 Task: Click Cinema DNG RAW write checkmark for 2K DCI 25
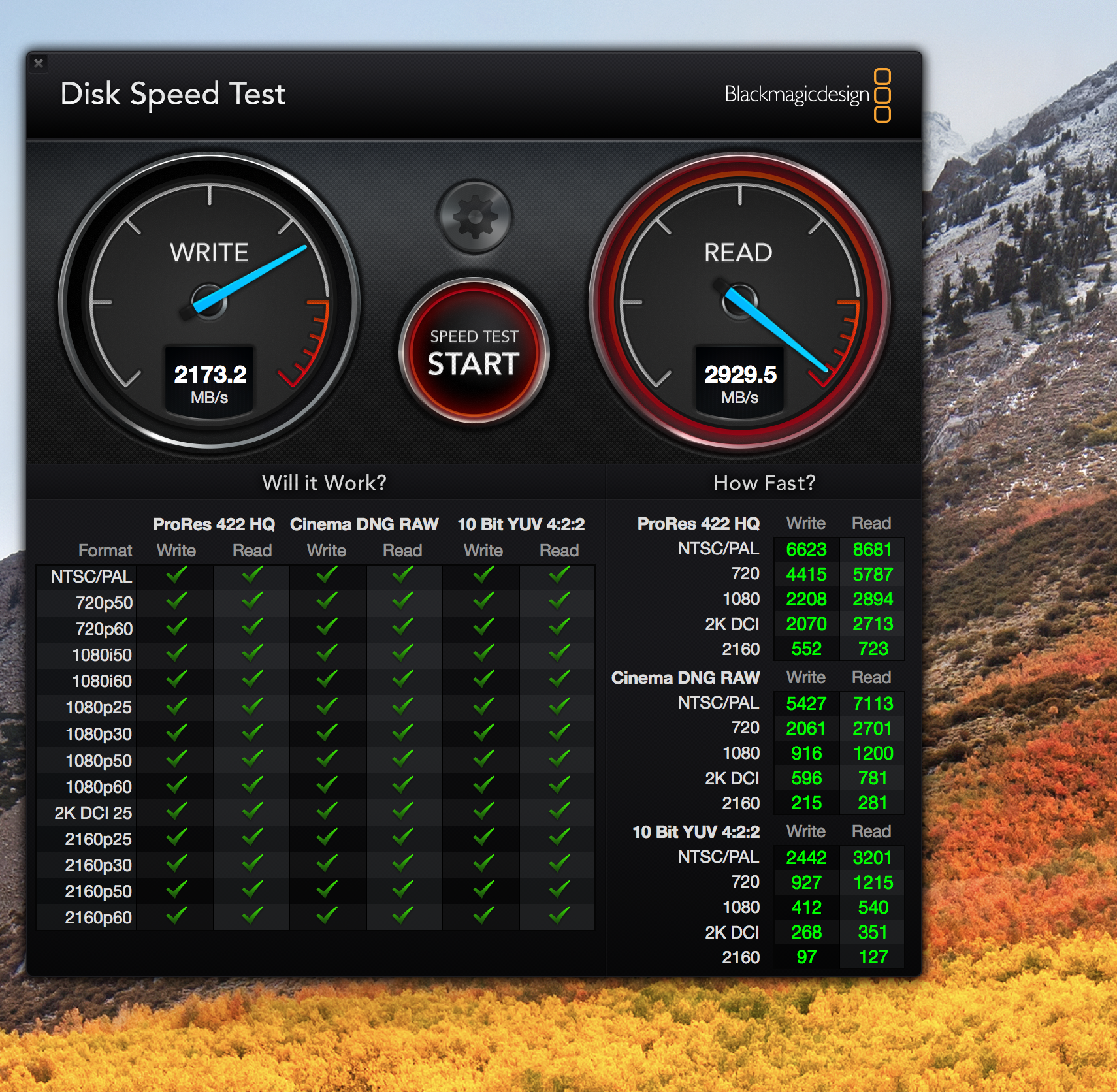pyautogui.click(x=327, y=811)
